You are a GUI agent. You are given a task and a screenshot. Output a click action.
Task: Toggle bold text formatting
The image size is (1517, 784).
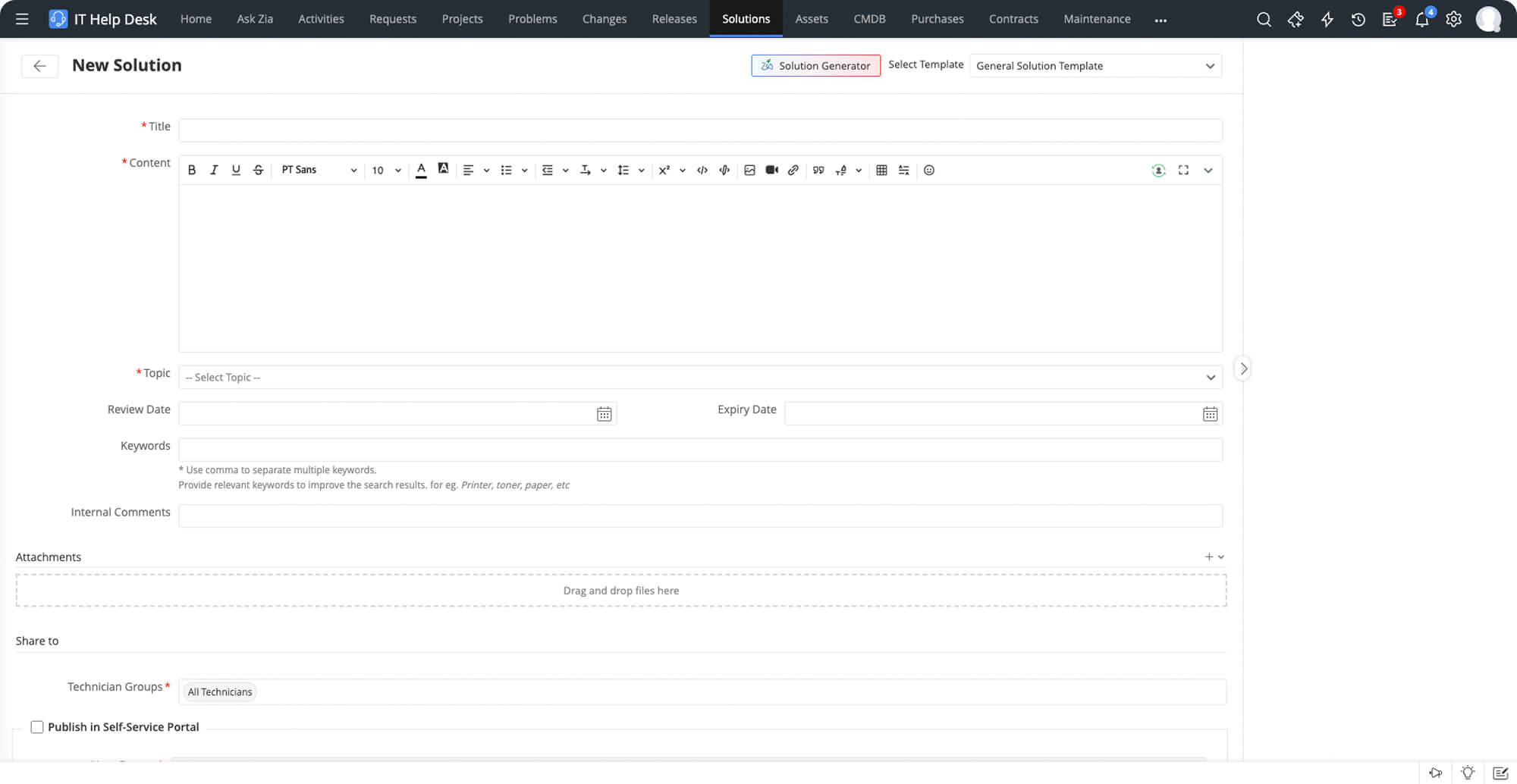tap(191, 170)
